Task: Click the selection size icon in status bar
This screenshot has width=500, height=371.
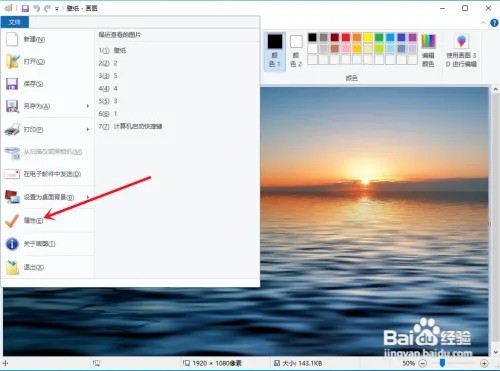Action: click(x=96, y=363)
